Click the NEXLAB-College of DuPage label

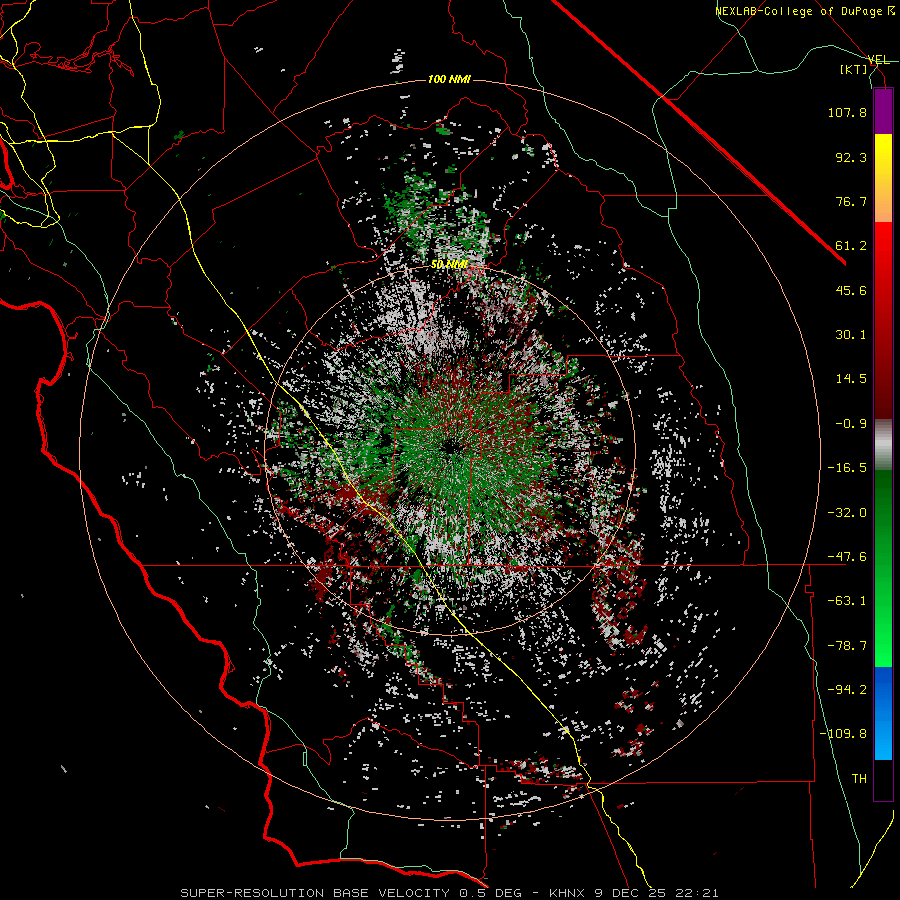point(804,11)
